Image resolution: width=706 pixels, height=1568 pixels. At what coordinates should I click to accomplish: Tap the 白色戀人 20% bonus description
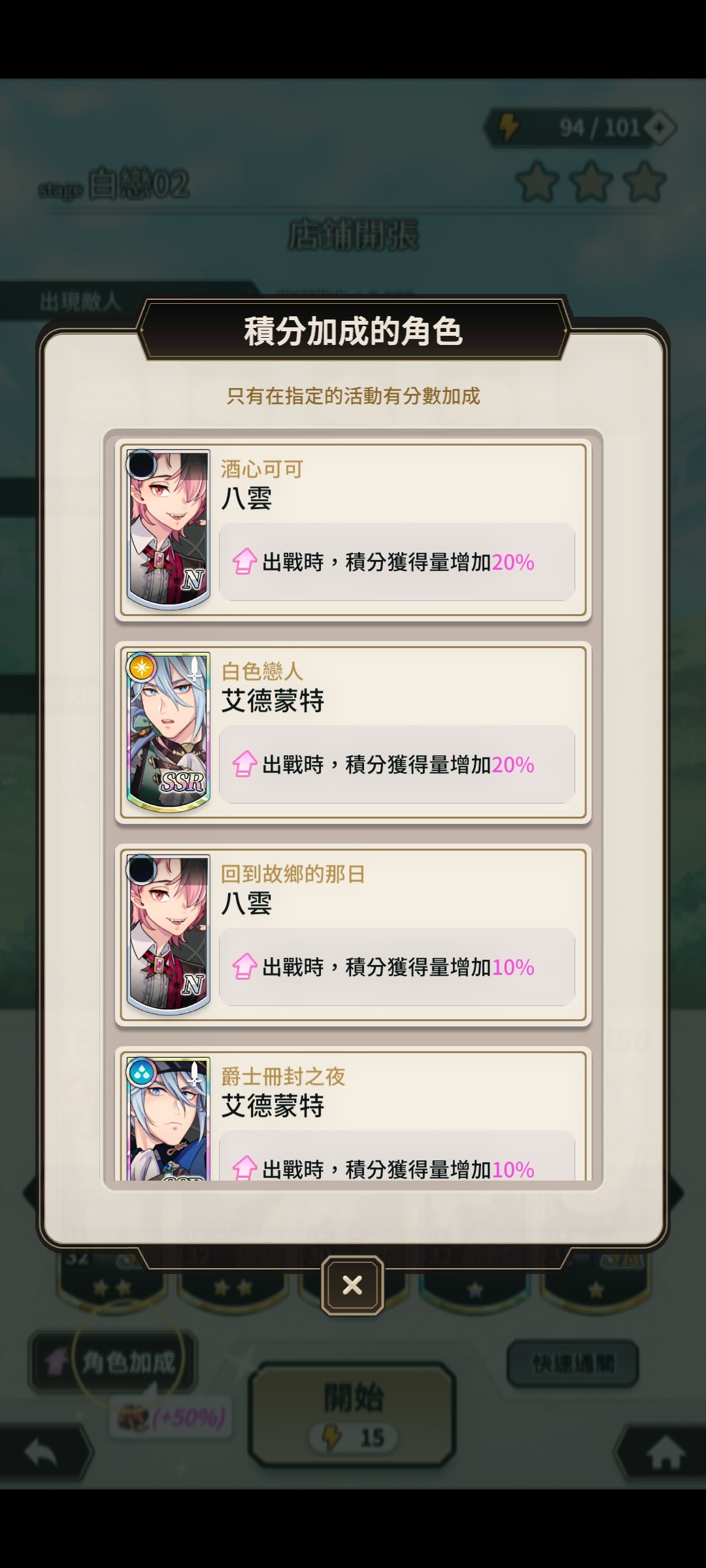[397, 764]
